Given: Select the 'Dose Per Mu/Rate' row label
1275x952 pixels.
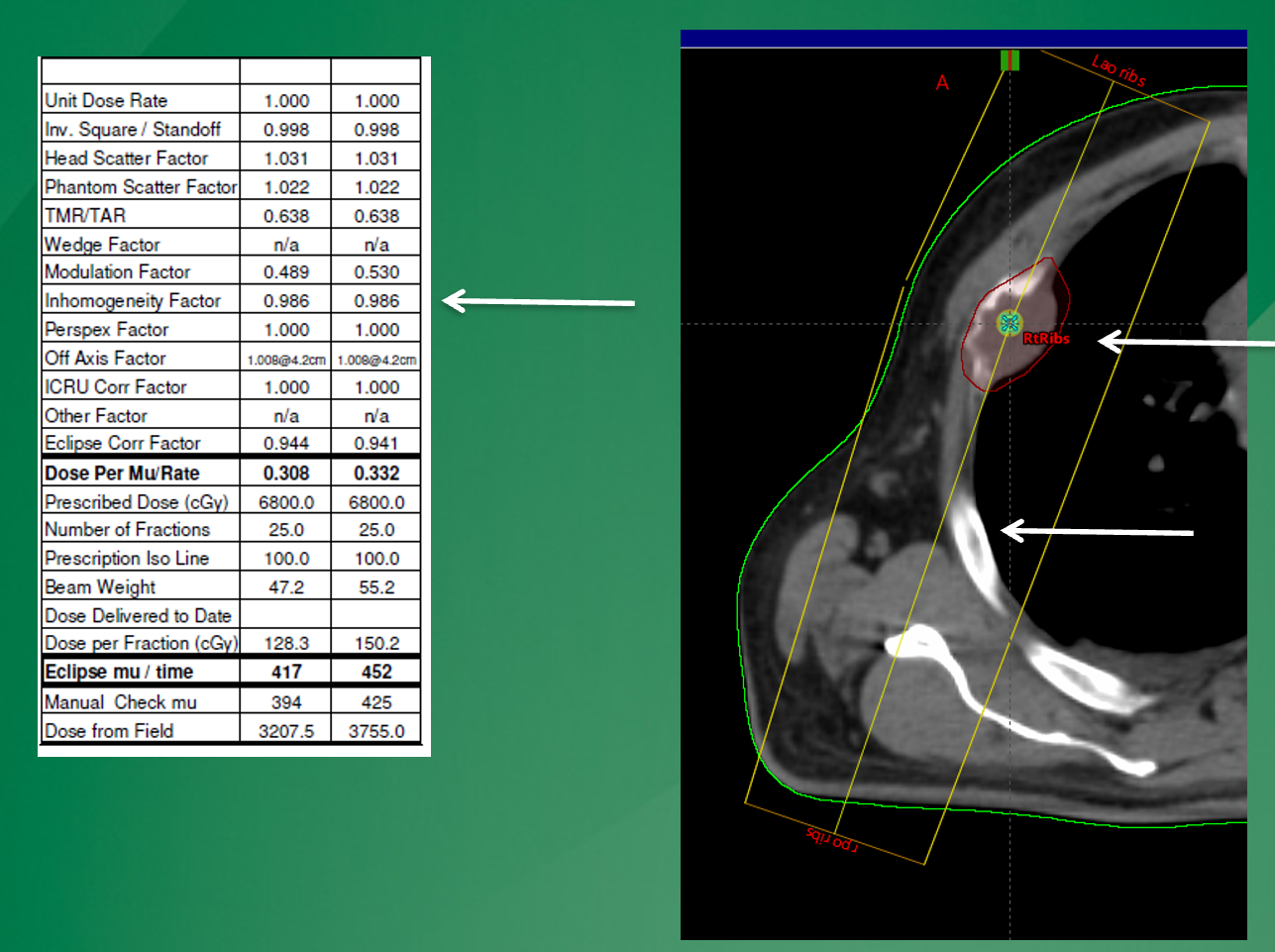Looking at the screenshot, I should tap(122, 474).
